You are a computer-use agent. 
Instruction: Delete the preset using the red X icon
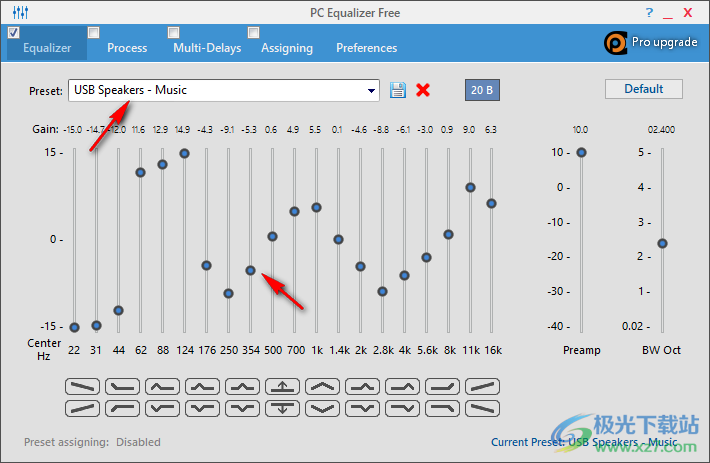click(423, 90)
